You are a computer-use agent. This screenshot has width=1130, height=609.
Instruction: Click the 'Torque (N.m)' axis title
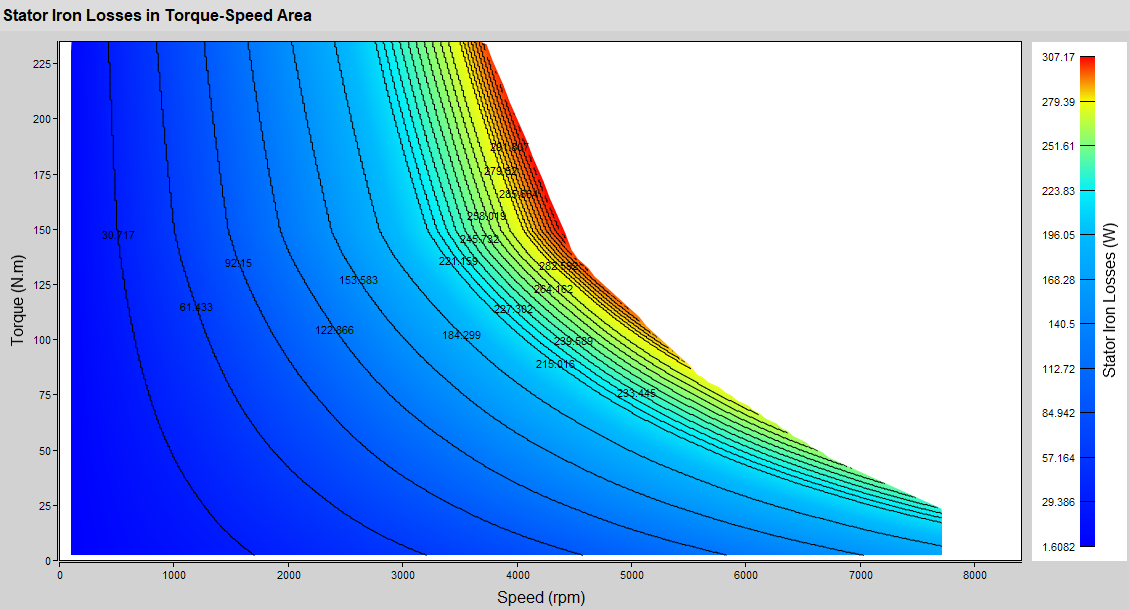(x=17, y=300)
